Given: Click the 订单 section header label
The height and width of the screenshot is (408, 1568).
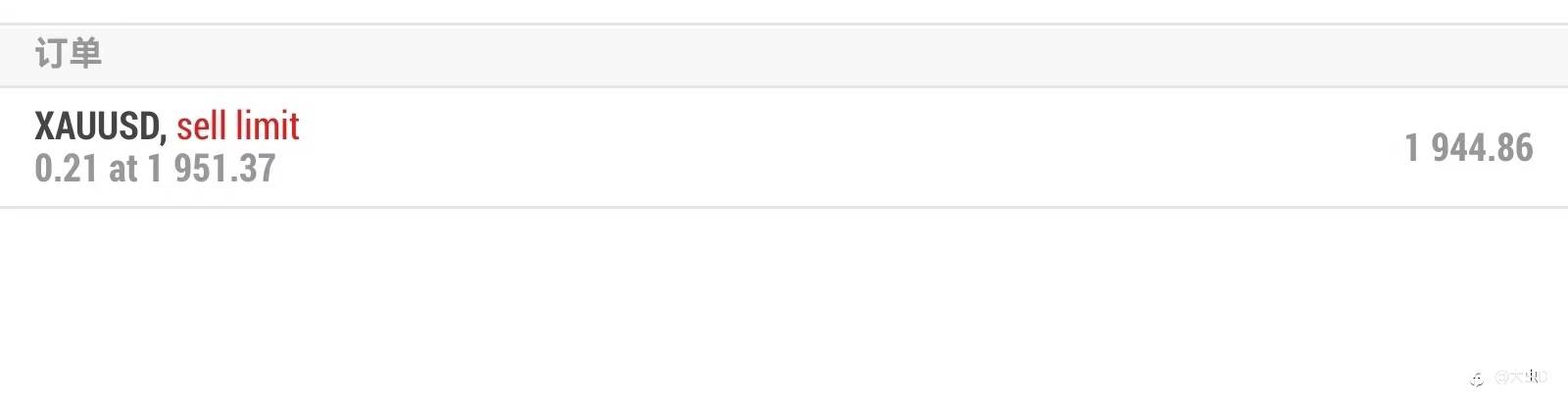Looking at the screenshot, I should pyautogui.click(x=68, y=53).
